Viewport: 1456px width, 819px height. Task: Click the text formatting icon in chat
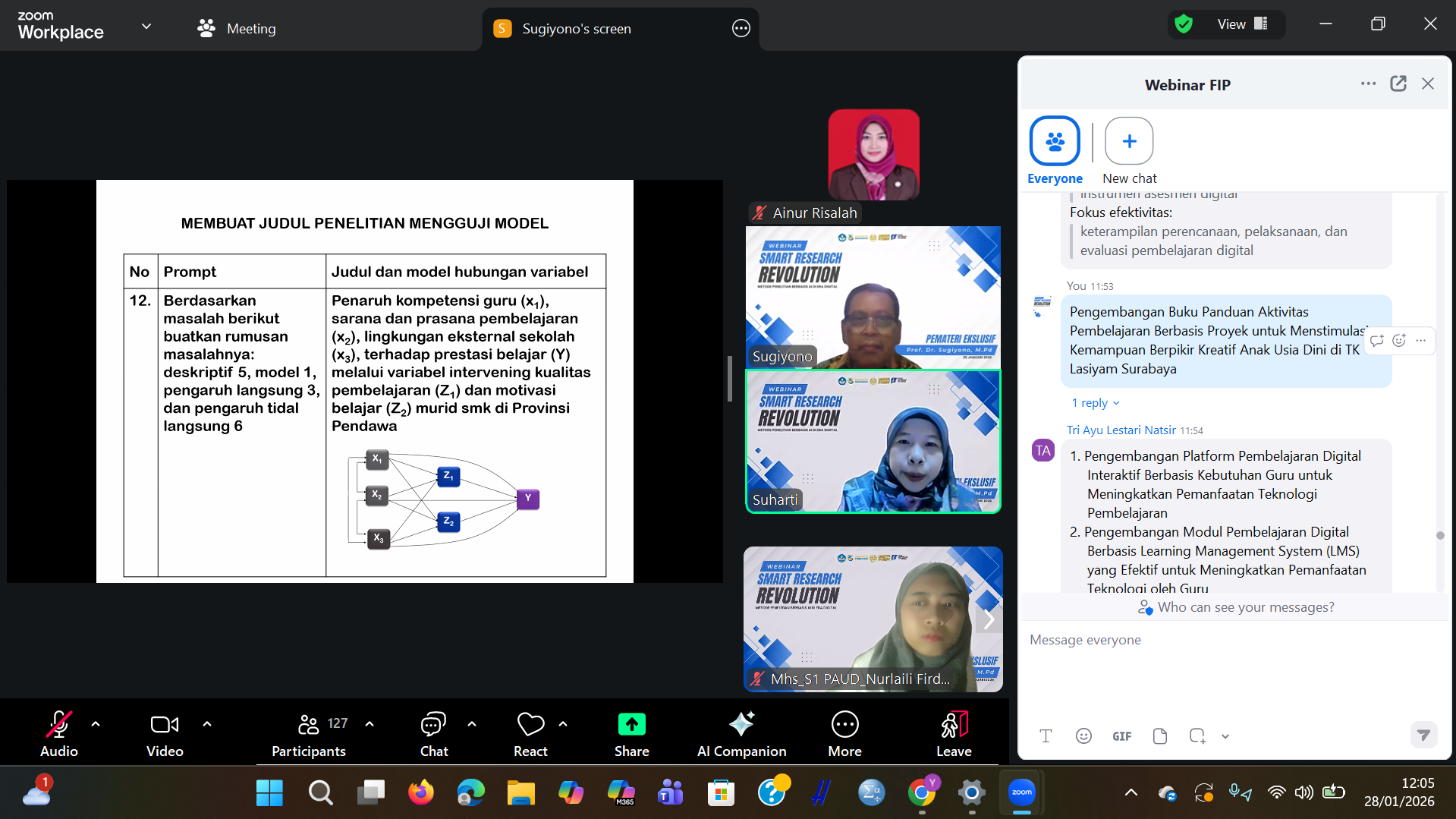1046,736
